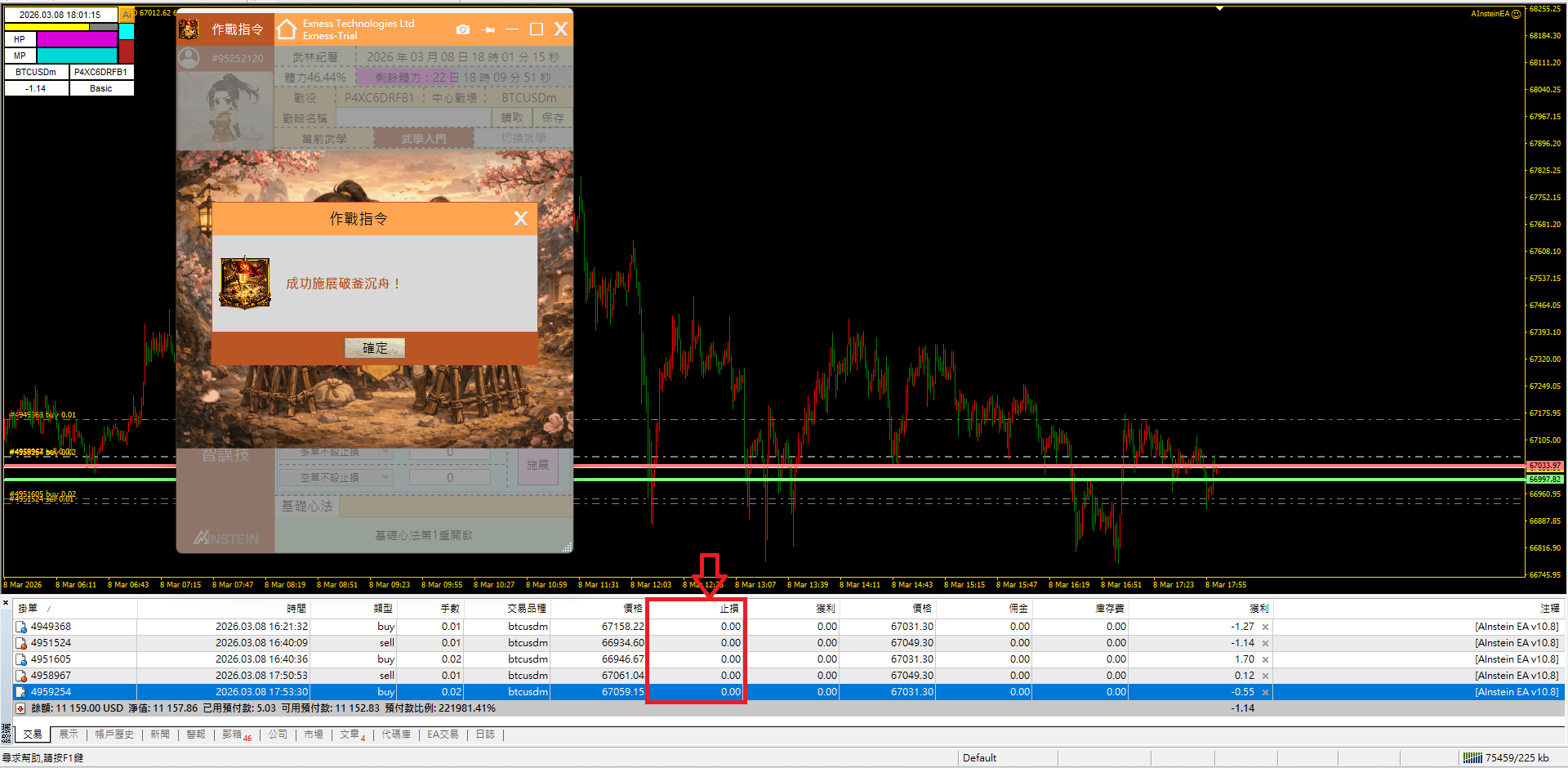Open the 日誌 tab
The width and height of the screenshot is (1568, 768).
tap(485, 735)
